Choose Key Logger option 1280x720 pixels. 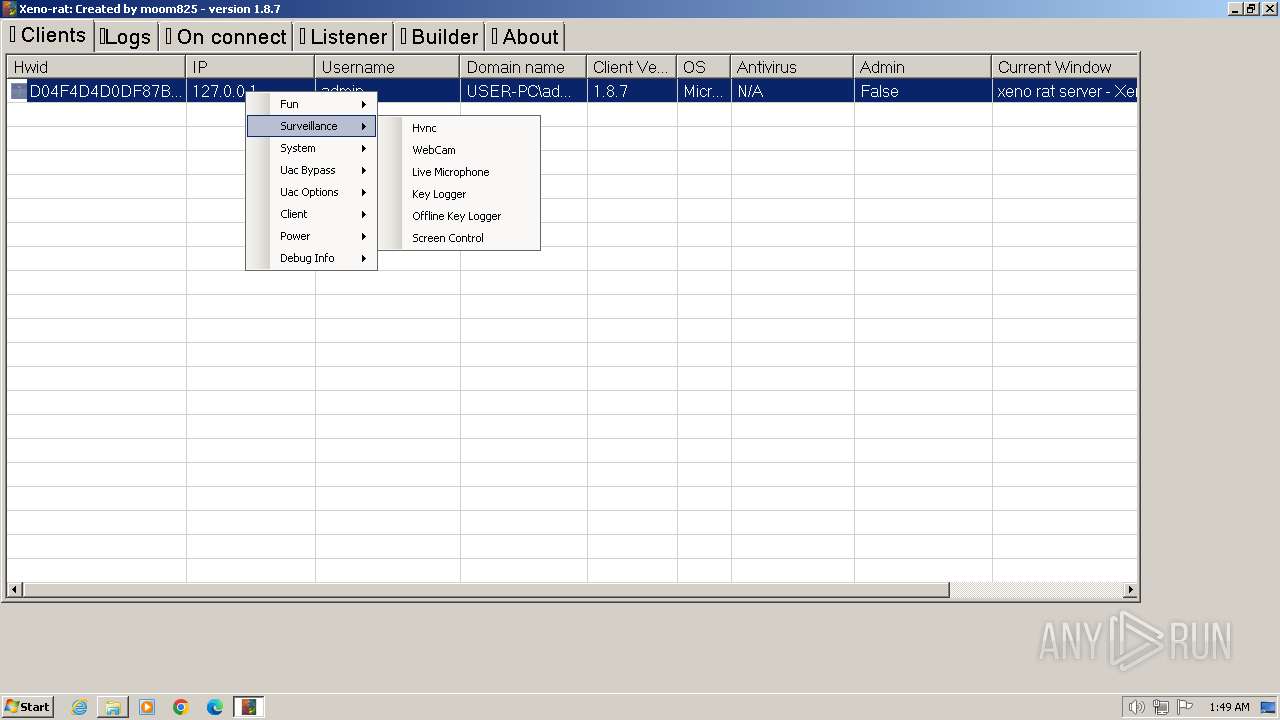[x=459, y=194]
